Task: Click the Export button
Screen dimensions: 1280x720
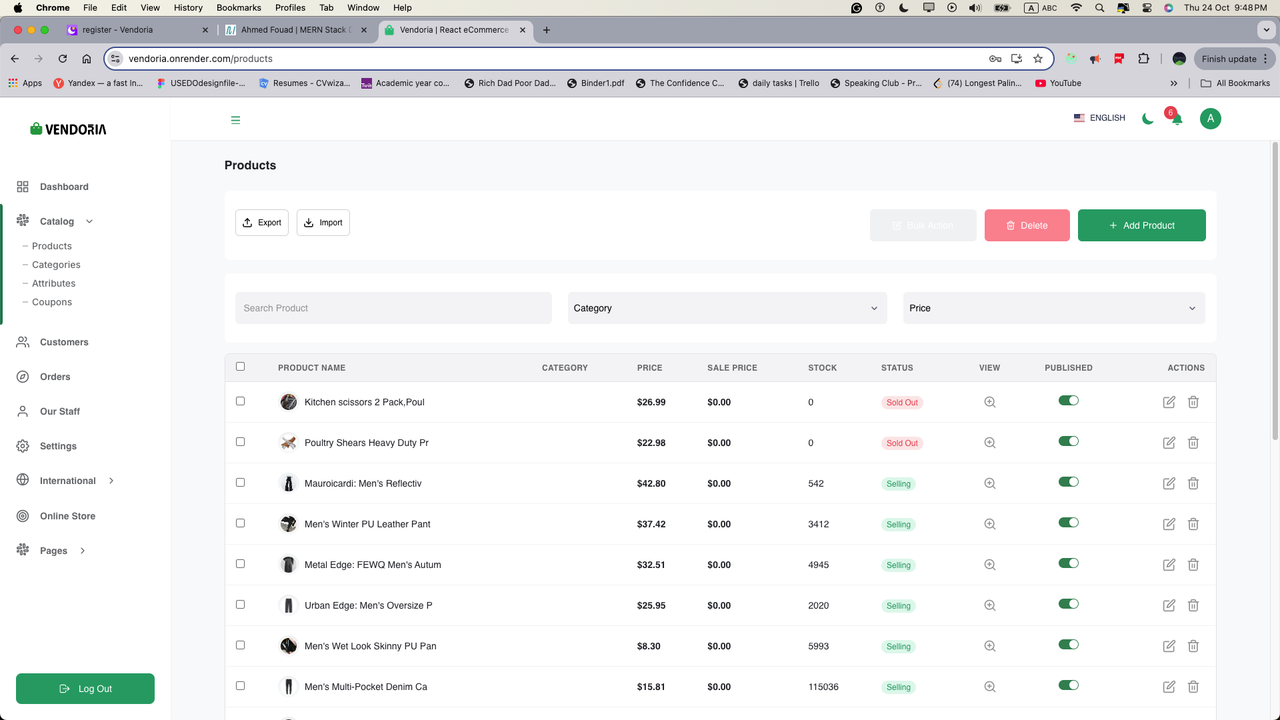Action: click(x=262, y=222)
